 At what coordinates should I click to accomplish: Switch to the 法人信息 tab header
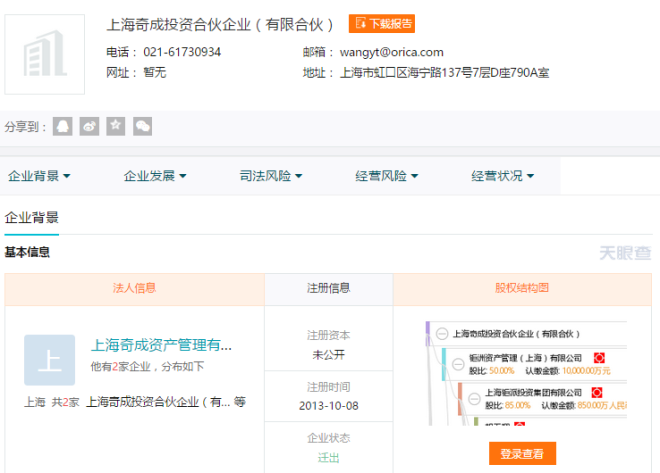pos(134,289)
